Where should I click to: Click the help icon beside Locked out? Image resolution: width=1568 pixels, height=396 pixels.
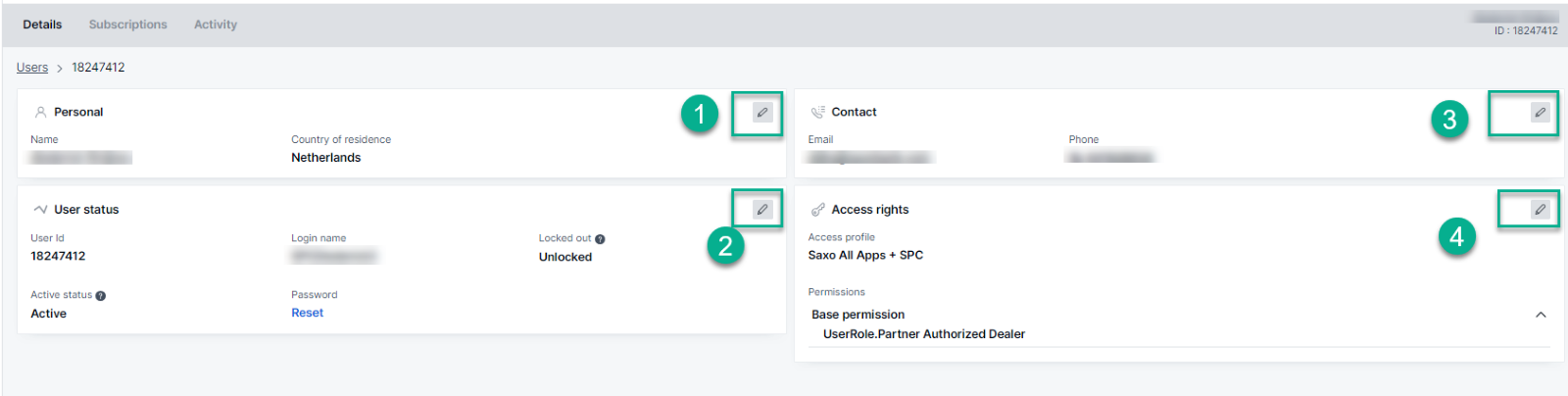click(x=600, y=239)
